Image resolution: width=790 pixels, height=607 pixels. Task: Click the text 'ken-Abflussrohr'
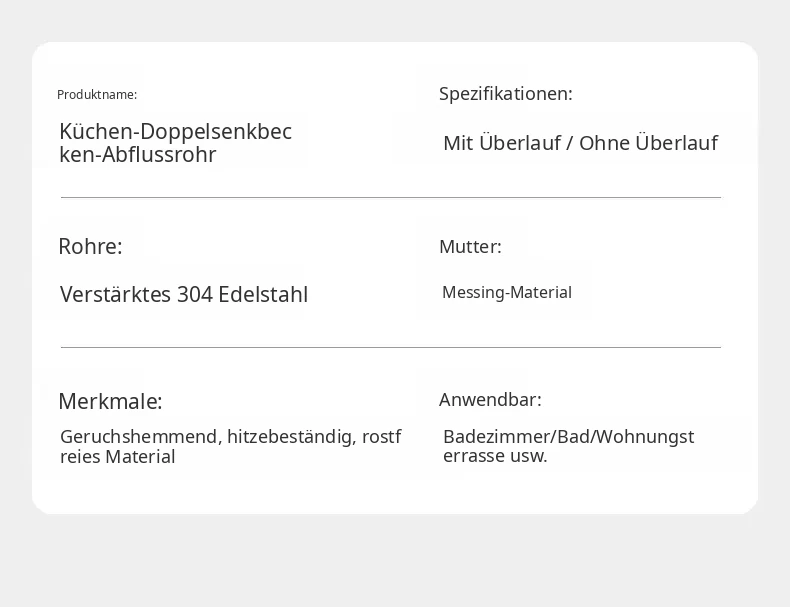[x=138, y=155]
